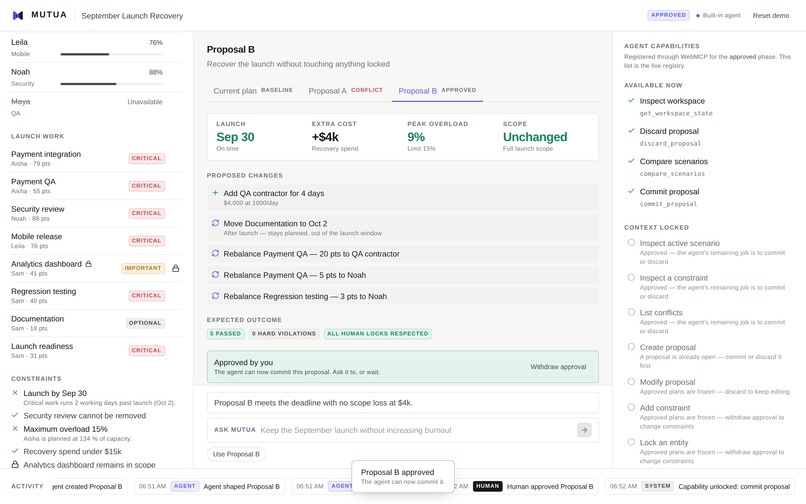Click the ALL HUMAN LOCKS RESPECTED badge

coord(378,334)
